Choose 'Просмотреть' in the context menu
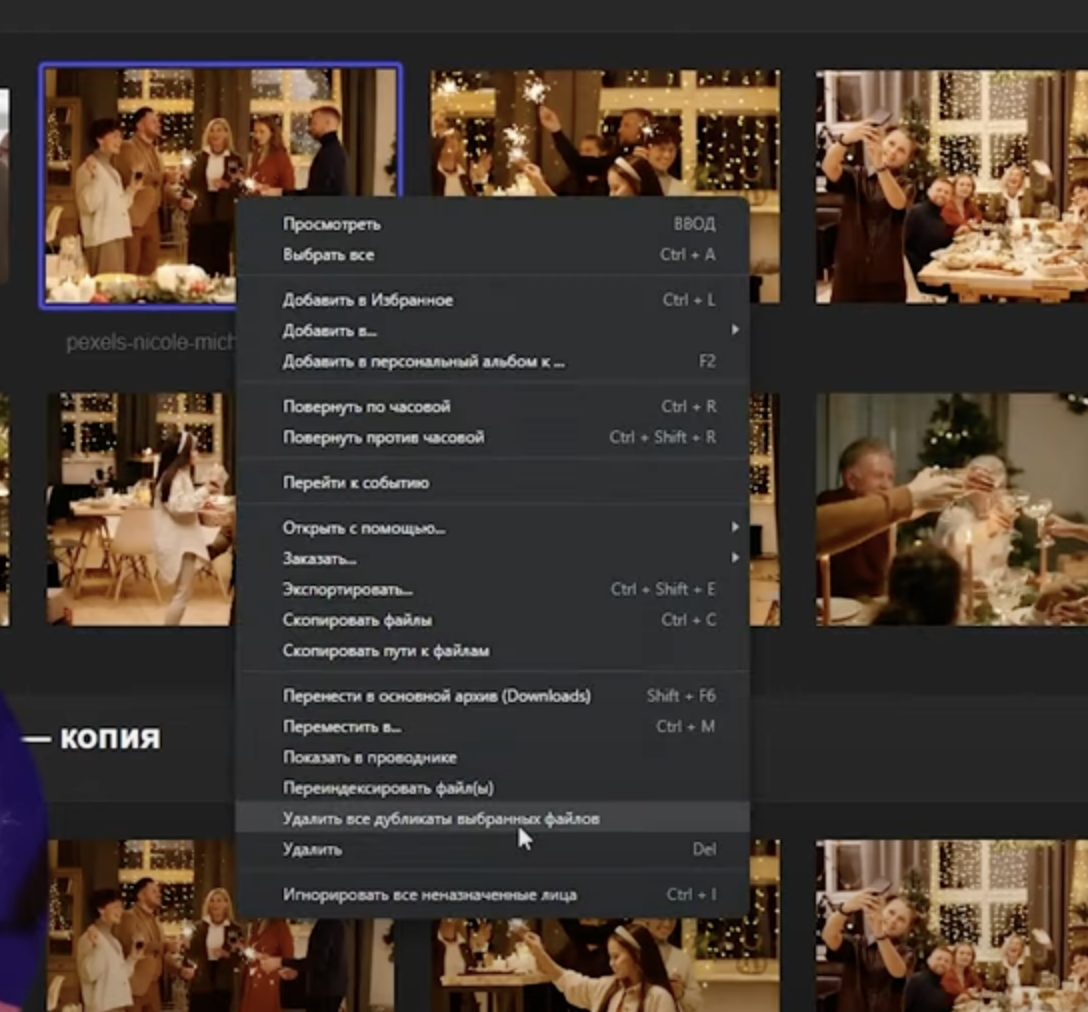 click(493, 224)
